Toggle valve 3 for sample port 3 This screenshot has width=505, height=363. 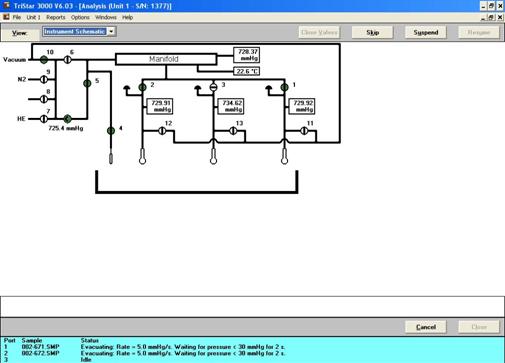tap(213, 87)
